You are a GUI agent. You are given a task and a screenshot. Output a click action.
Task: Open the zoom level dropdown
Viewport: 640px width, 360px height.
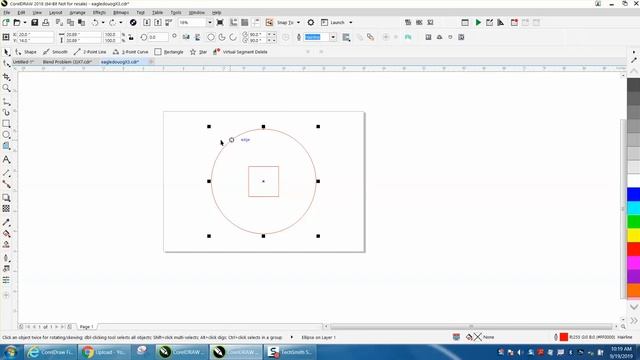pos(210,22)
